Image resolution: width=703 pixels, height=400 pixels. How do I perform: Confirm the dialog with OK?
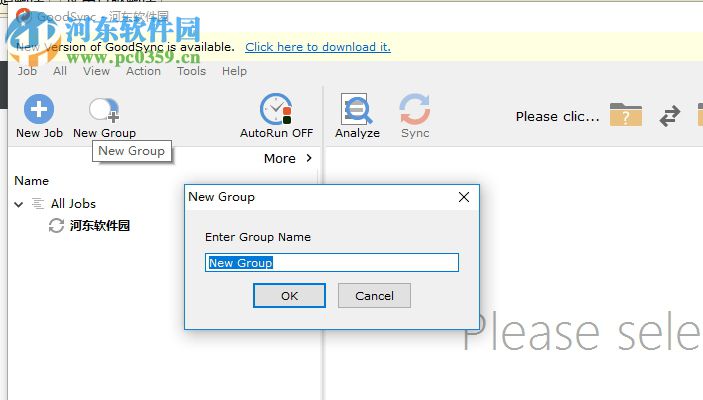click(289, 296)
